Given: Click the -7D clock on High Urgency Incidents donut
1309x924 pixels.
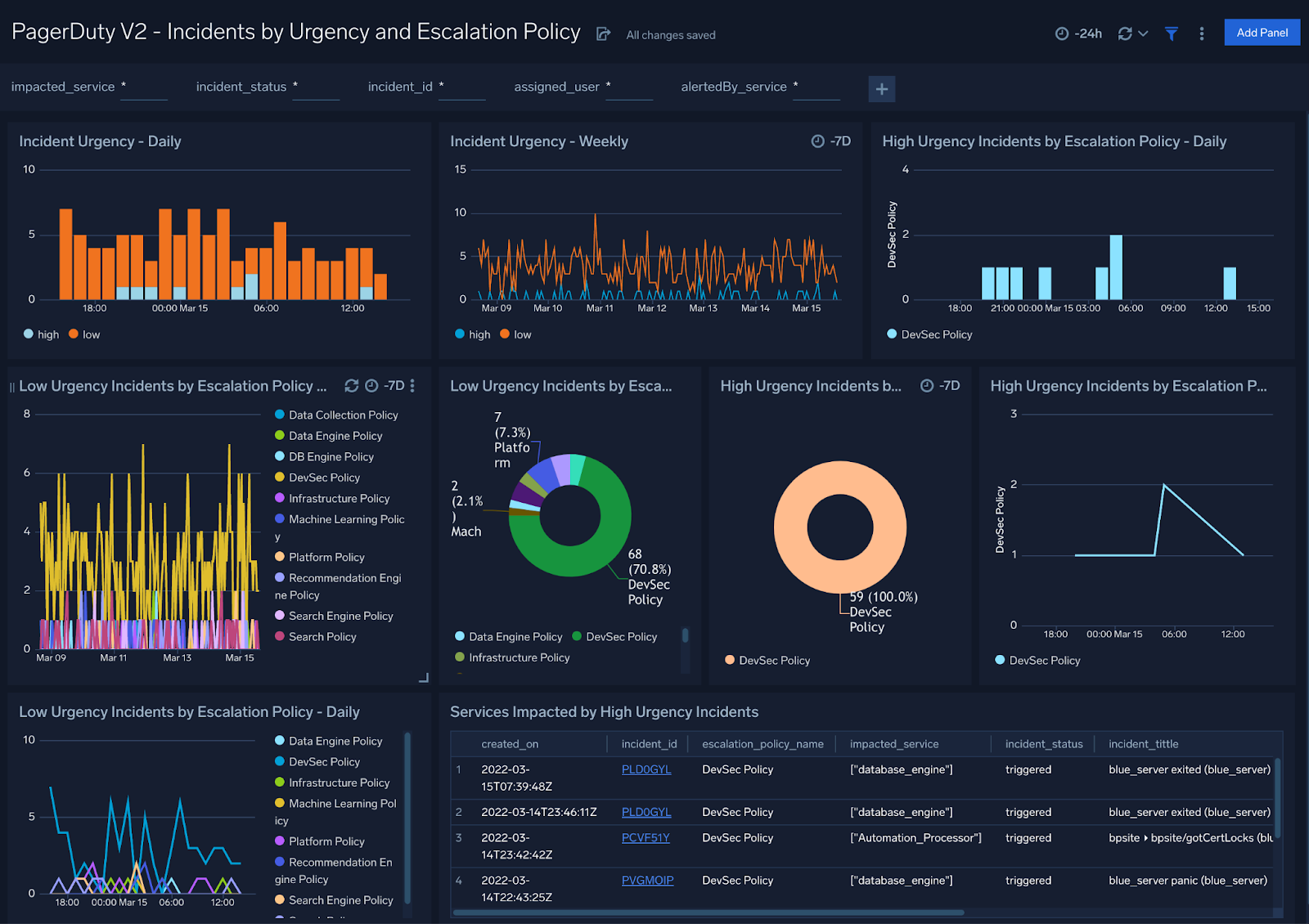Looking at the screenshot, I should [x=925, y=385].
